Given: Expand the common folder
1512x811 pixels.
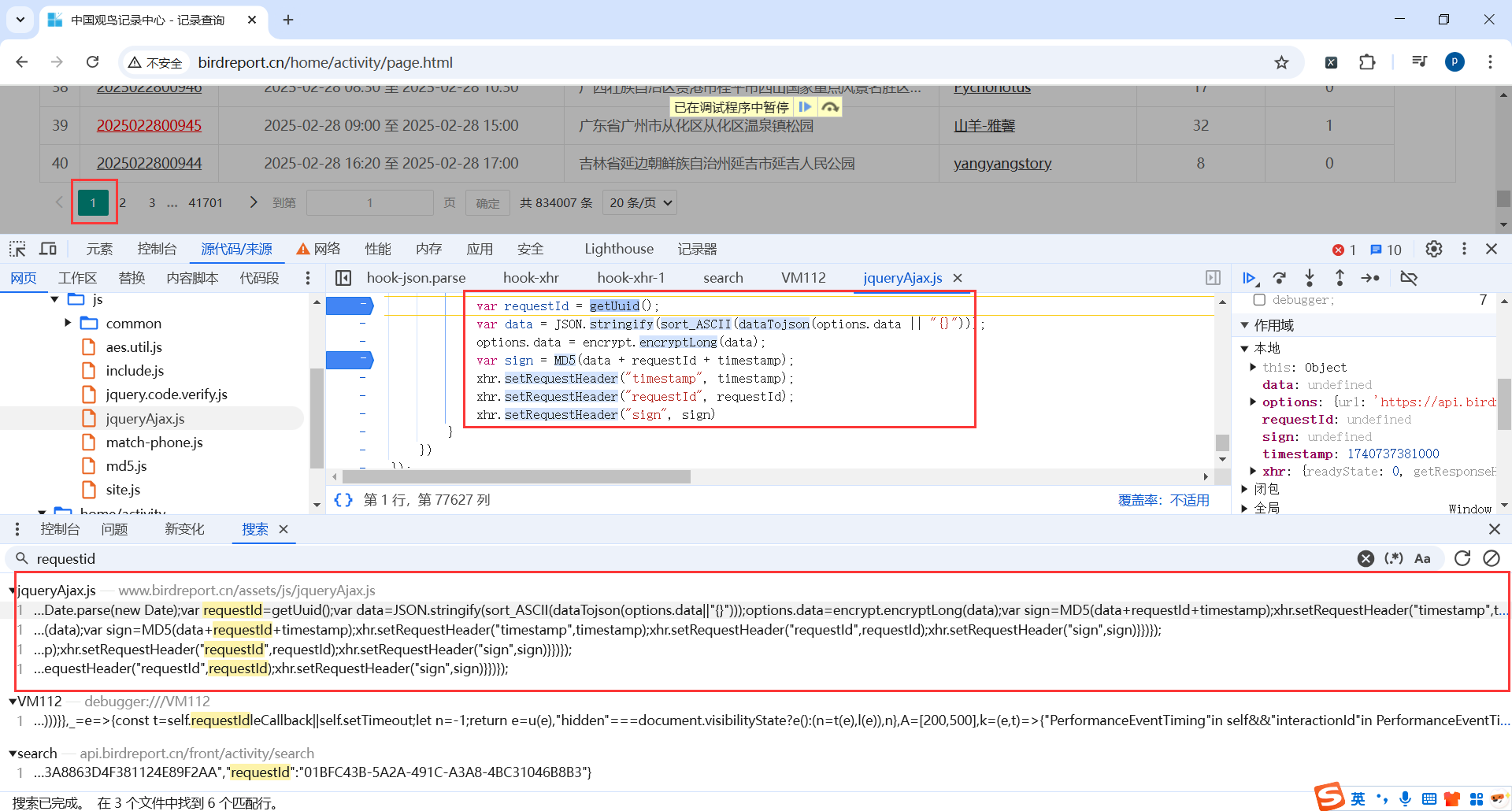Looking at the screenshot, I should coord(68,323).
